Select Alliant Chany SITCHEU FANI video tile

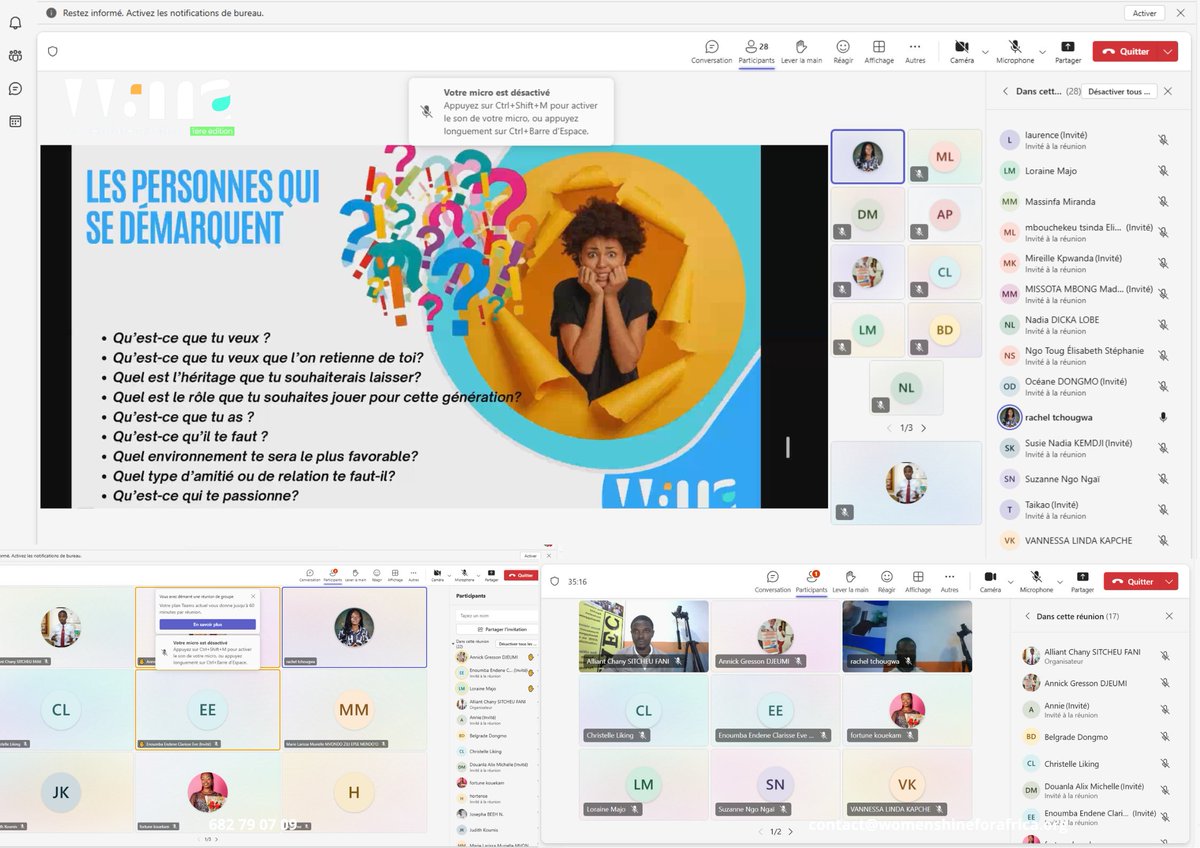643,635
